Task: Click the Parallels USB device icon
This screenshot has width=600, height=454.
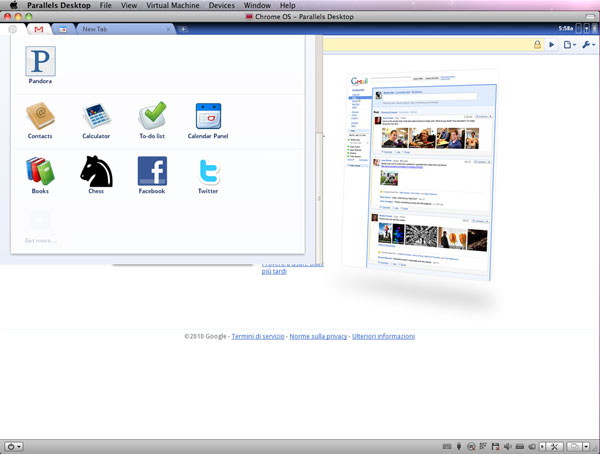Action: pos(459,446)
